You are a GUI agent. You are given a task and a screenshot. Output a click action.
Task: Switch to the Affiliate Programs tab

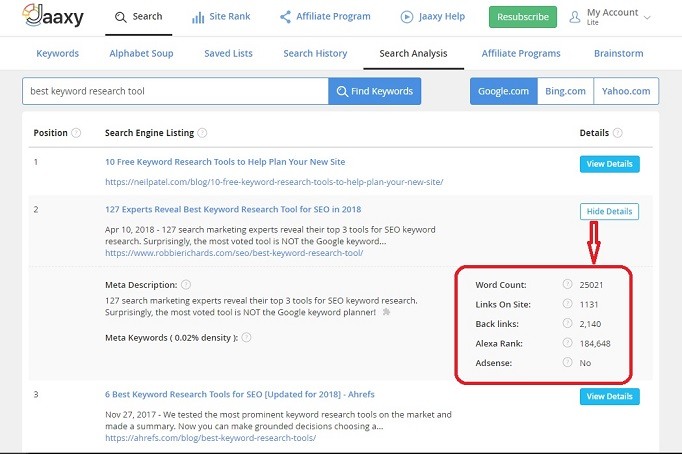(521, 53)
